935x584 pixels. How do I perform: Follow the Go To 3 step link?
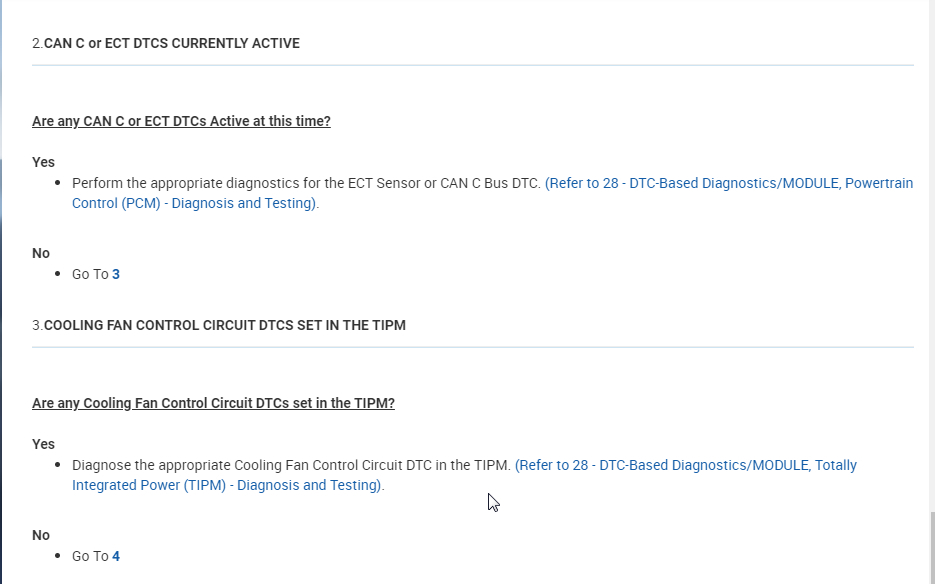point(116,274)
